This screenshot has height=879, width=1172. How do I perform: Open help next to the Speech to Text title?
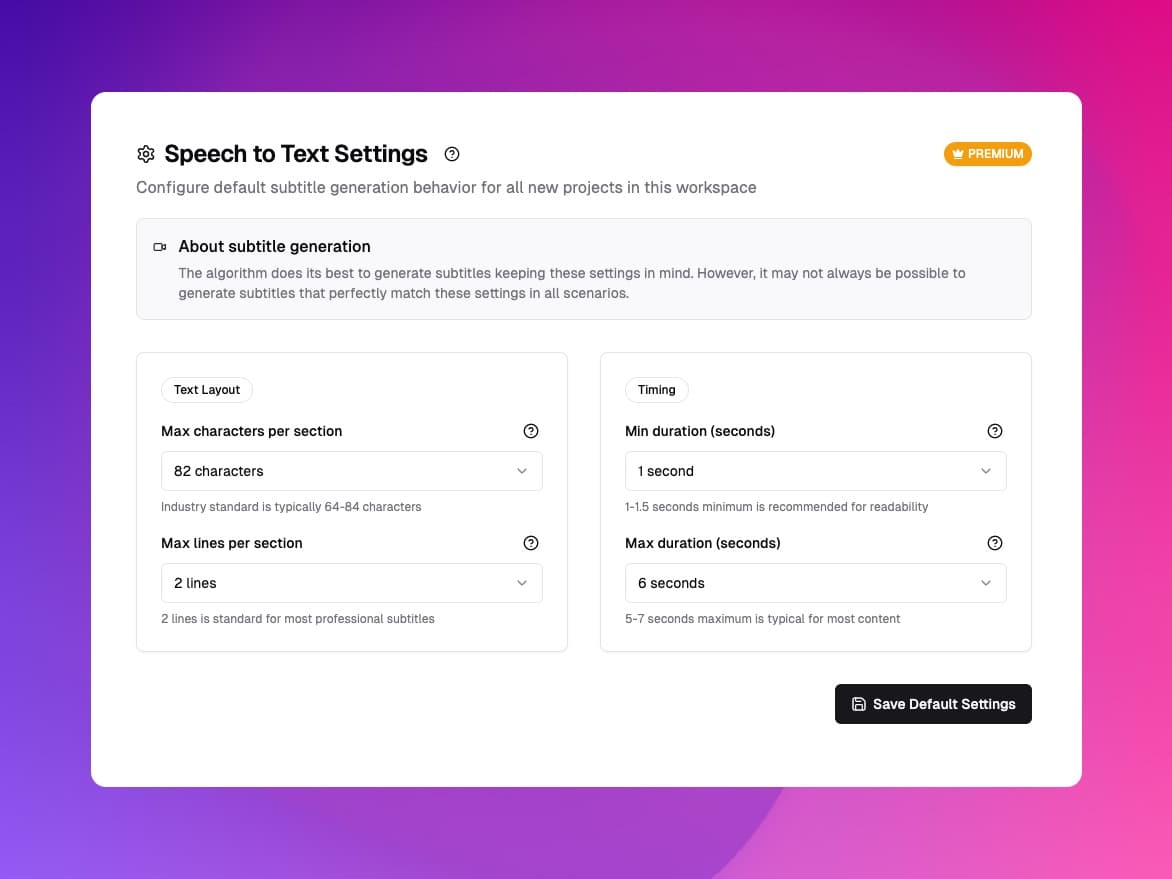[x=451, y=154]
